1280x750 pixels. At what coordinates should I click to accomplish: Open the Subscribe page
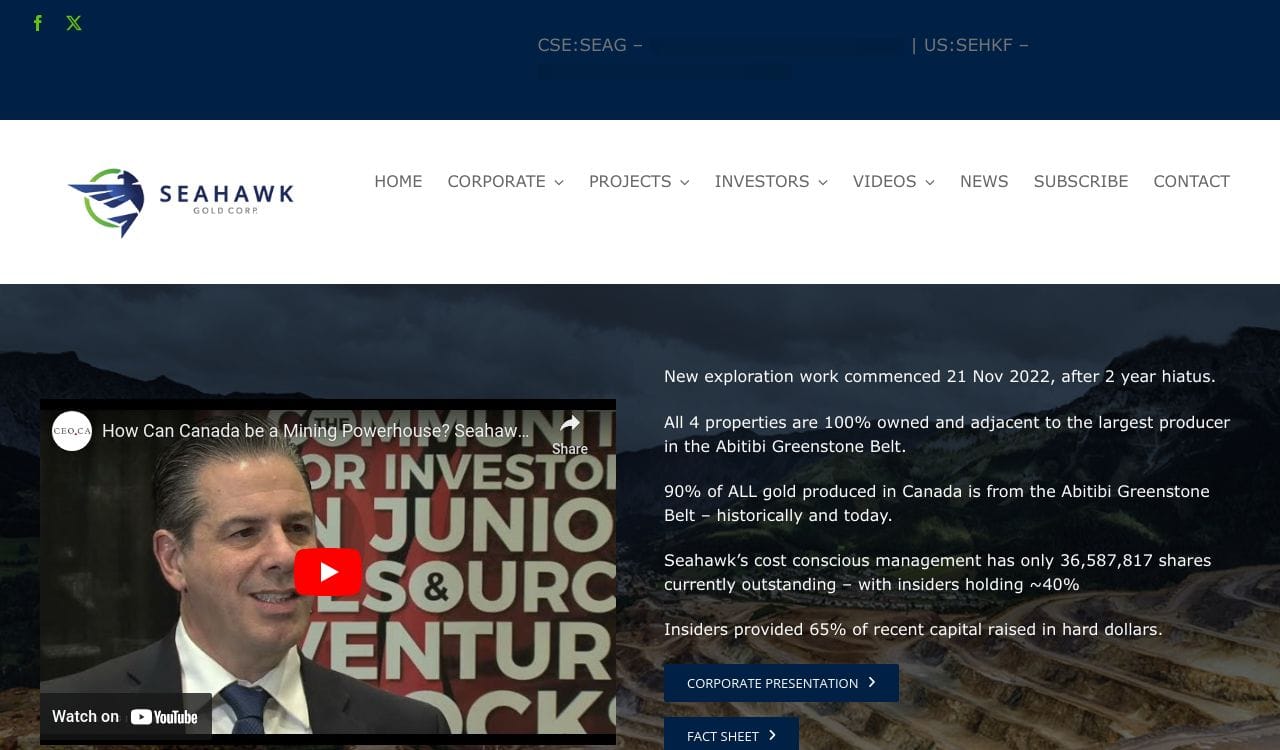tap(1081, 181)
